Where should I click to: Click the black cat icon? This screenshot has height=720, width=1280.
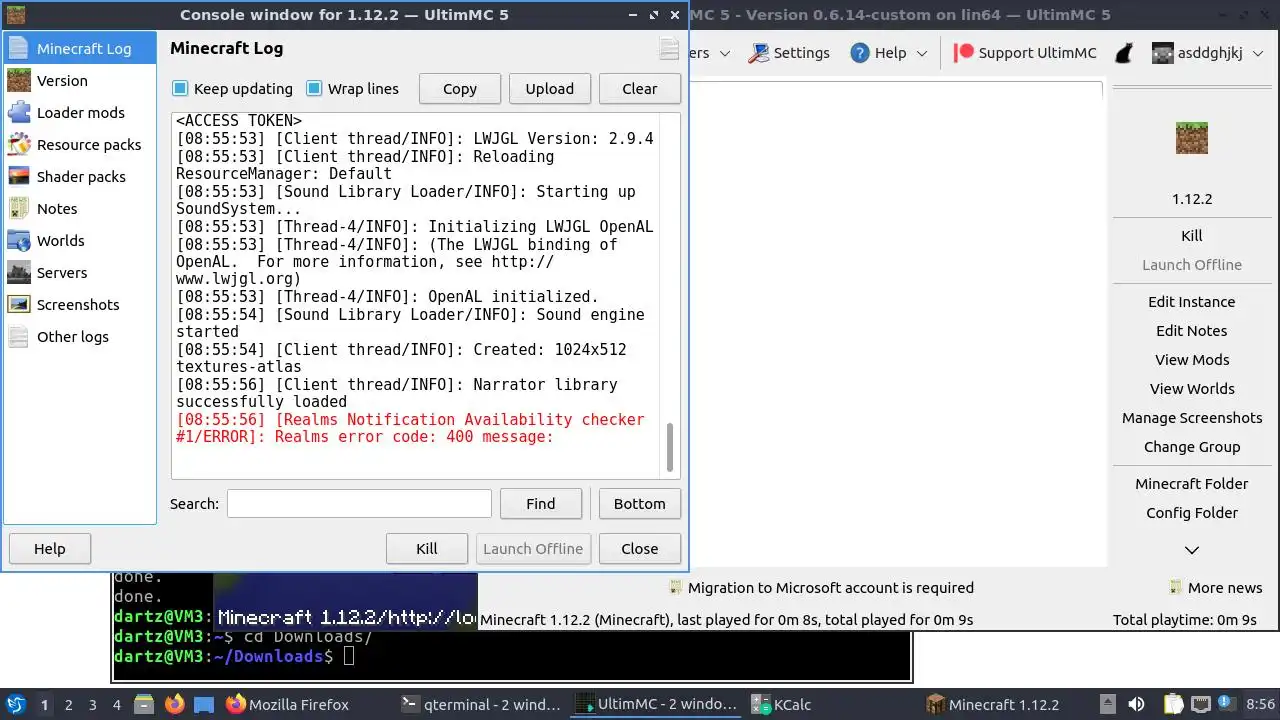1125,53
